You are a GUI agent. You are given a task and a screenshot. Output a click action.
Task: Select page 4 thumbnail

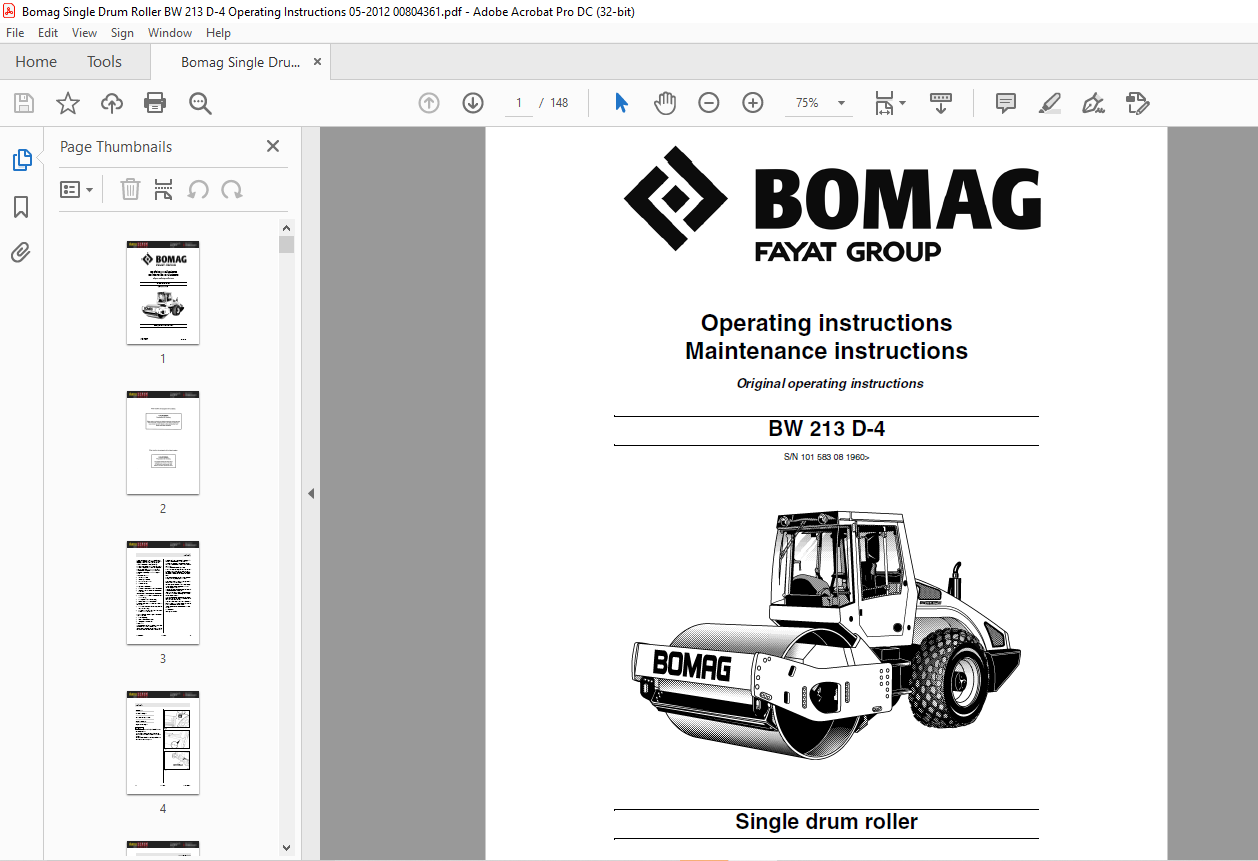click(163, 742)
